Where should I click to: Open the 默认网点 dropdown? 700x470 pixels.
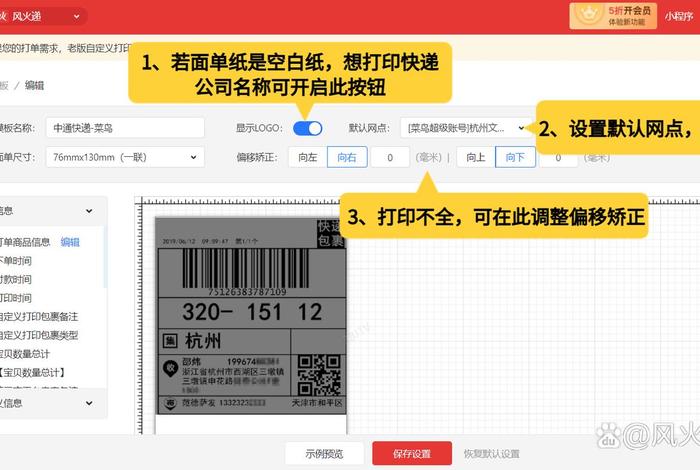pos(466,128)
